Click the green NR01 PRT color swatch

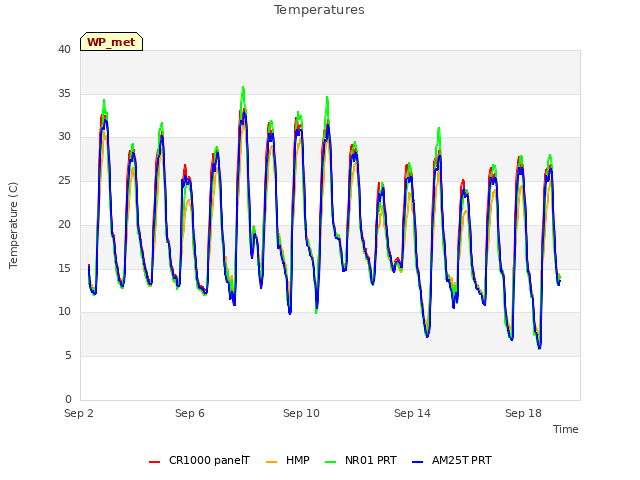(331, 462)
